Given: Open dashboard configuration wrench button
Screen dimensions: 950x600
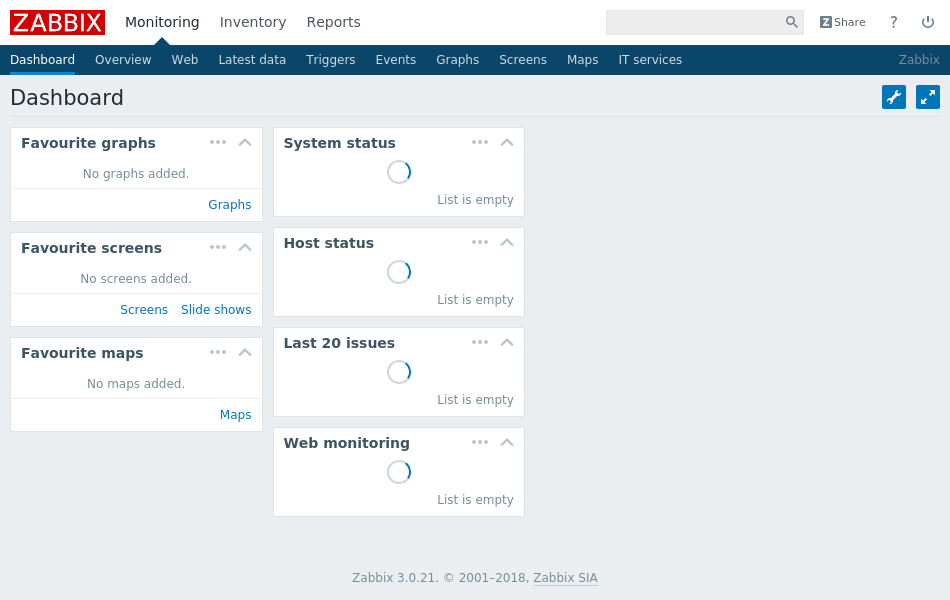Looking at the screenshot, I should (x=894, y=97).
